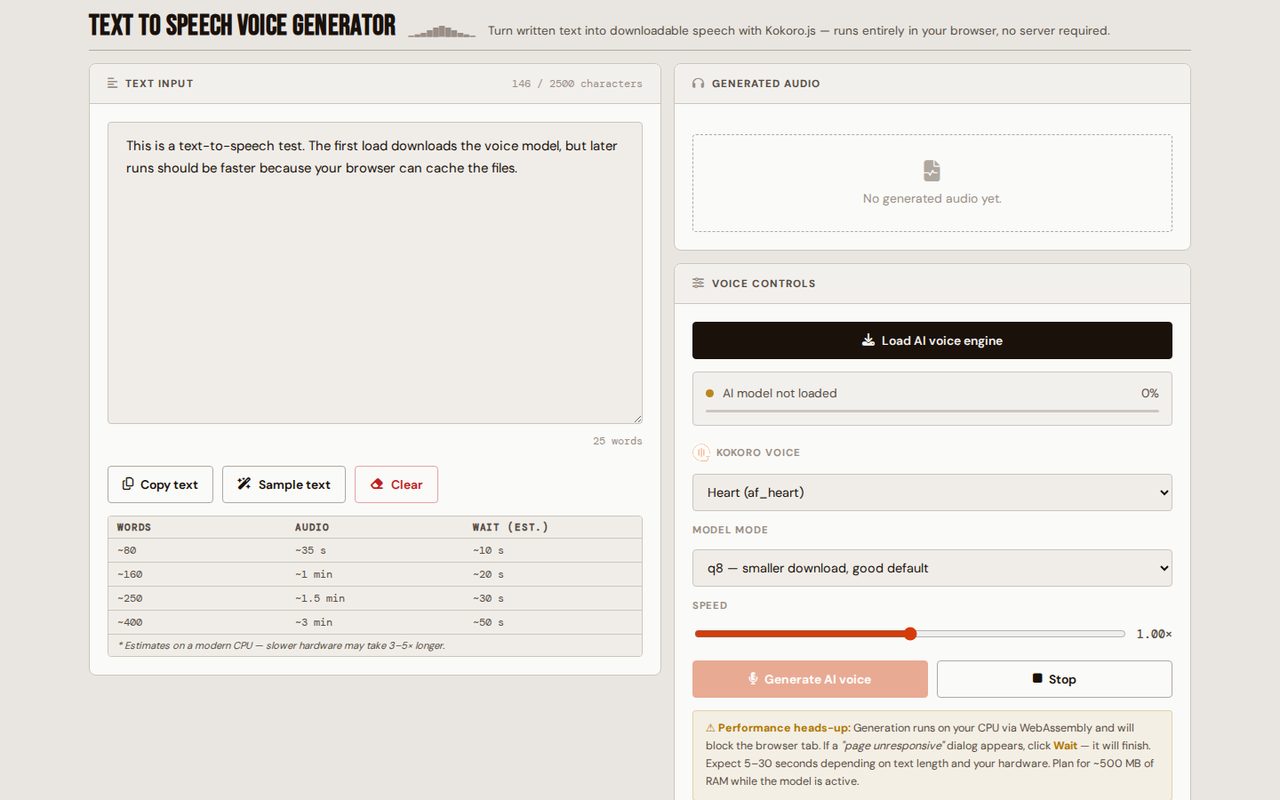Click the textarea resize grip corner
Screen dimensions: 1280x800
[636, 418]
